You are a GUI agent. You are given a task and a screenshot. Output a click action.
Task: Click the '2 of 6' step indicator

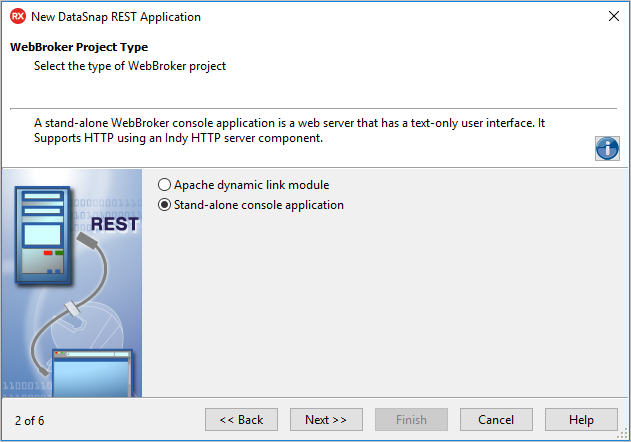[29, 421]
